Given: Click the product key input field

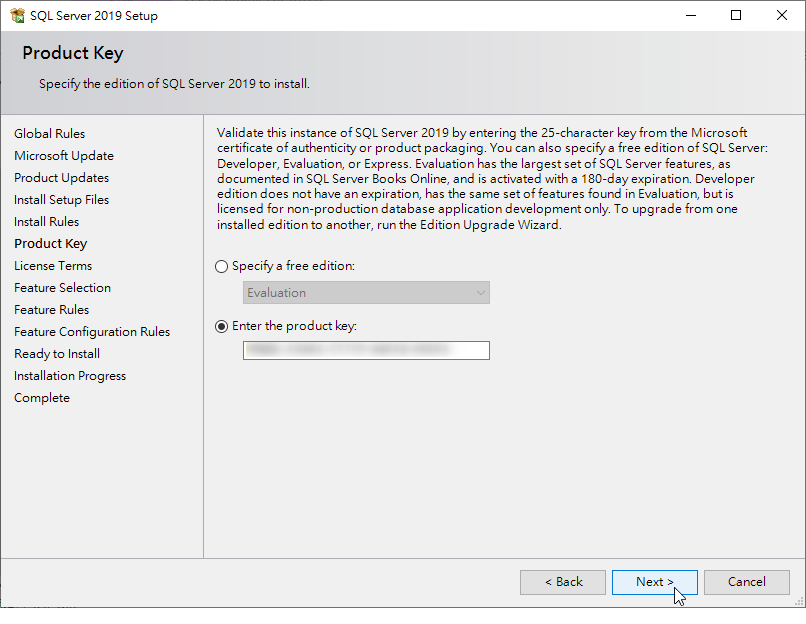Looking at the screenshot, I should (x=366, y=351).
